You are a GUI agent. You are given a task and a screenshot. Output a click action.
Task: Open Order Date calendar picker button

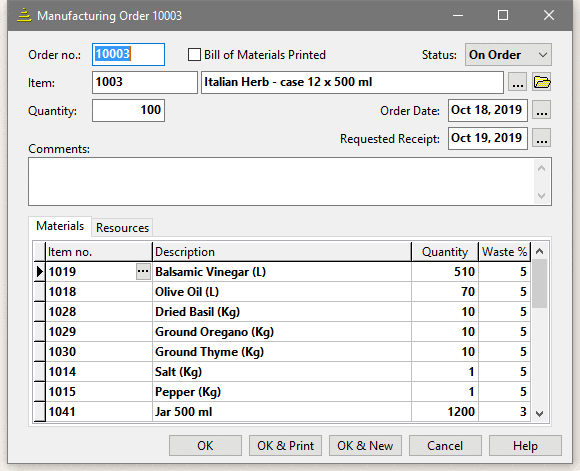click(x=542, y=110)
